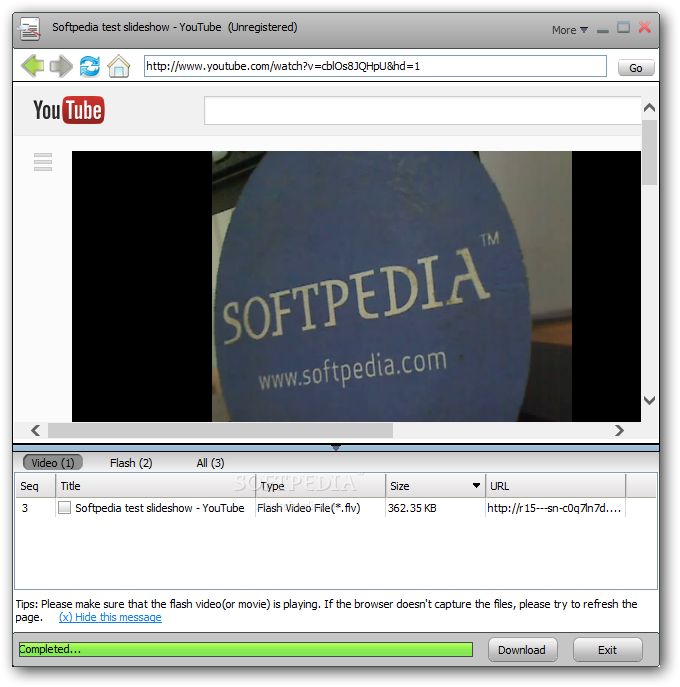Image resolution: width=680 pixels, height=687 pixels.
Task: Maximize the downloader window
Action: [x=623, y=28]
